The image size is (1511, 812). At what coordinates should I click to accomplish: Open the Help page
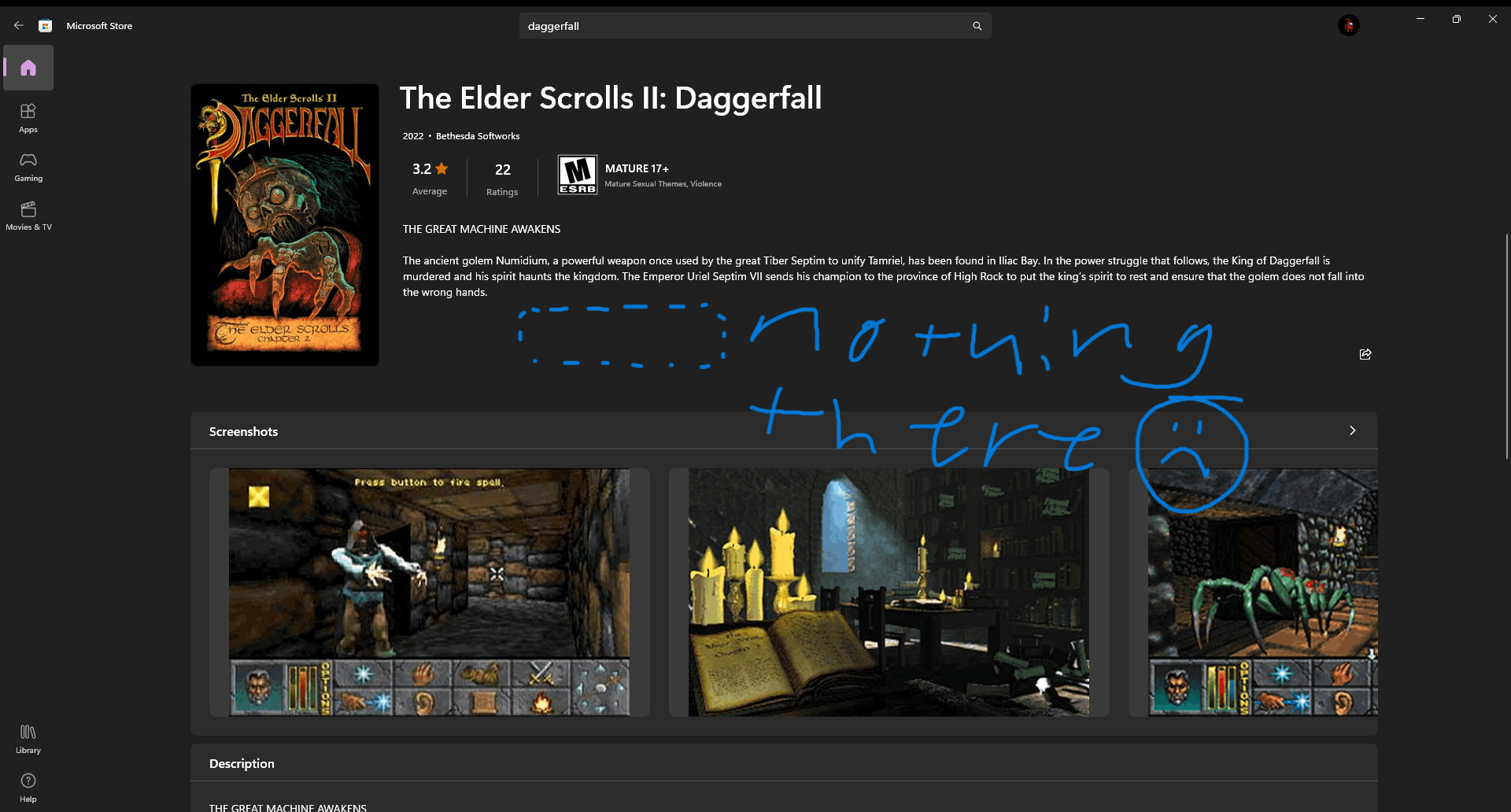coord(28,788)
